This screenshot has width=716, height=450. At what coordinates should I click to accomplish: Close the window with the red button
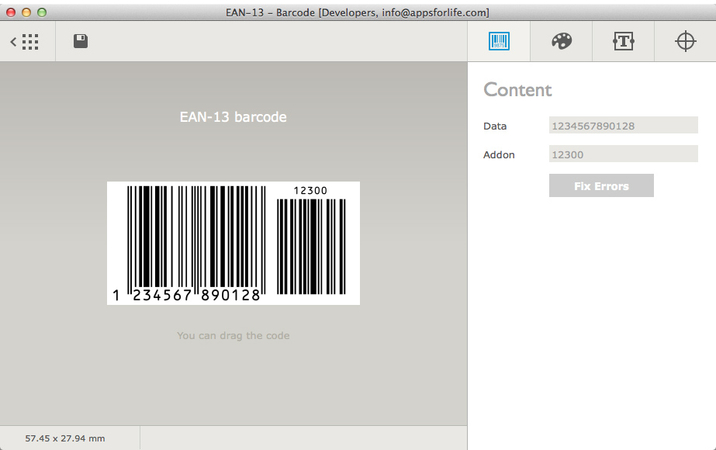click(x=11, y=12)
